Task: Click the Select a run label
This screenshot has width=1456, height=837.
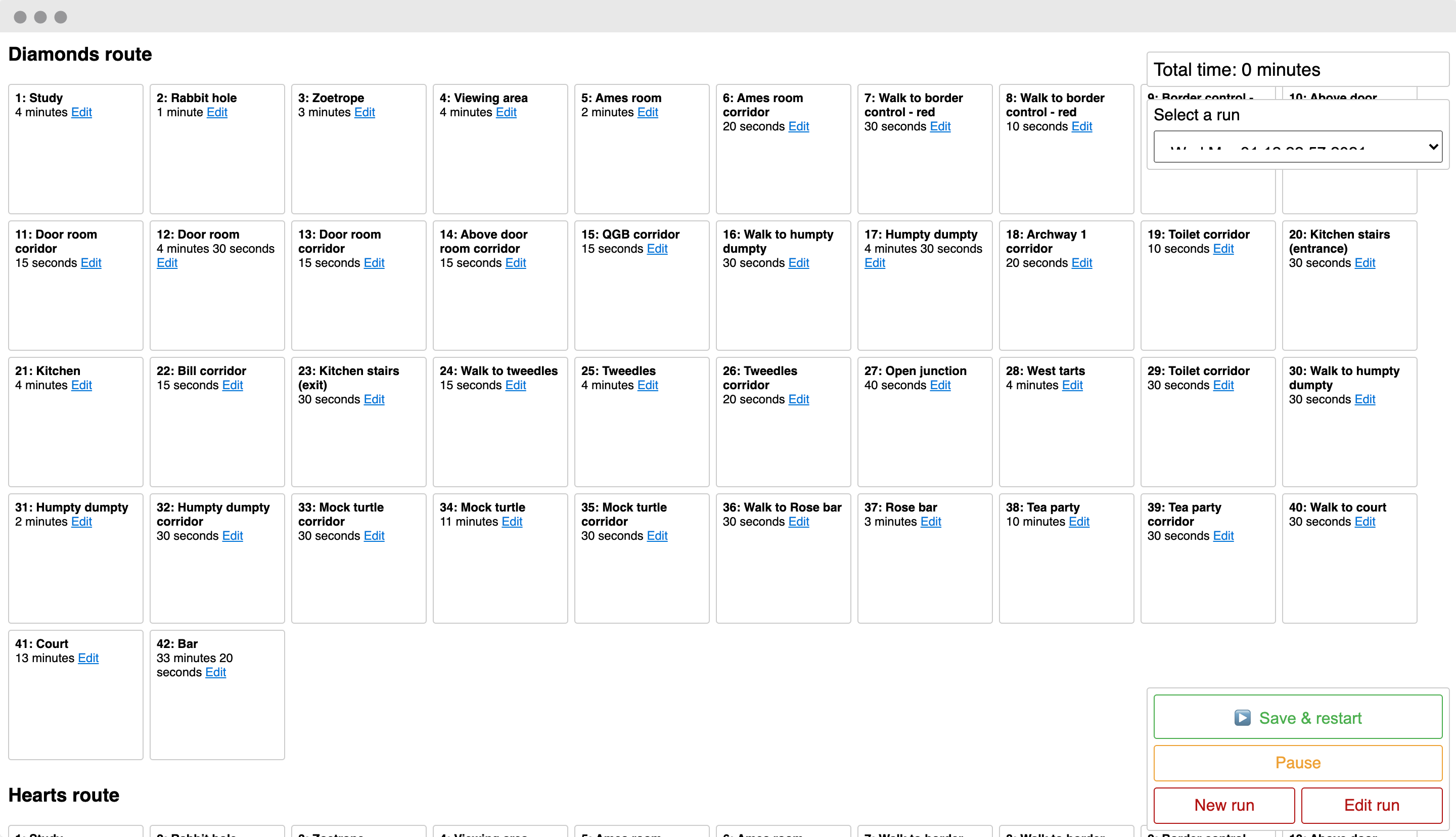Action: (x=1196, y=114)
